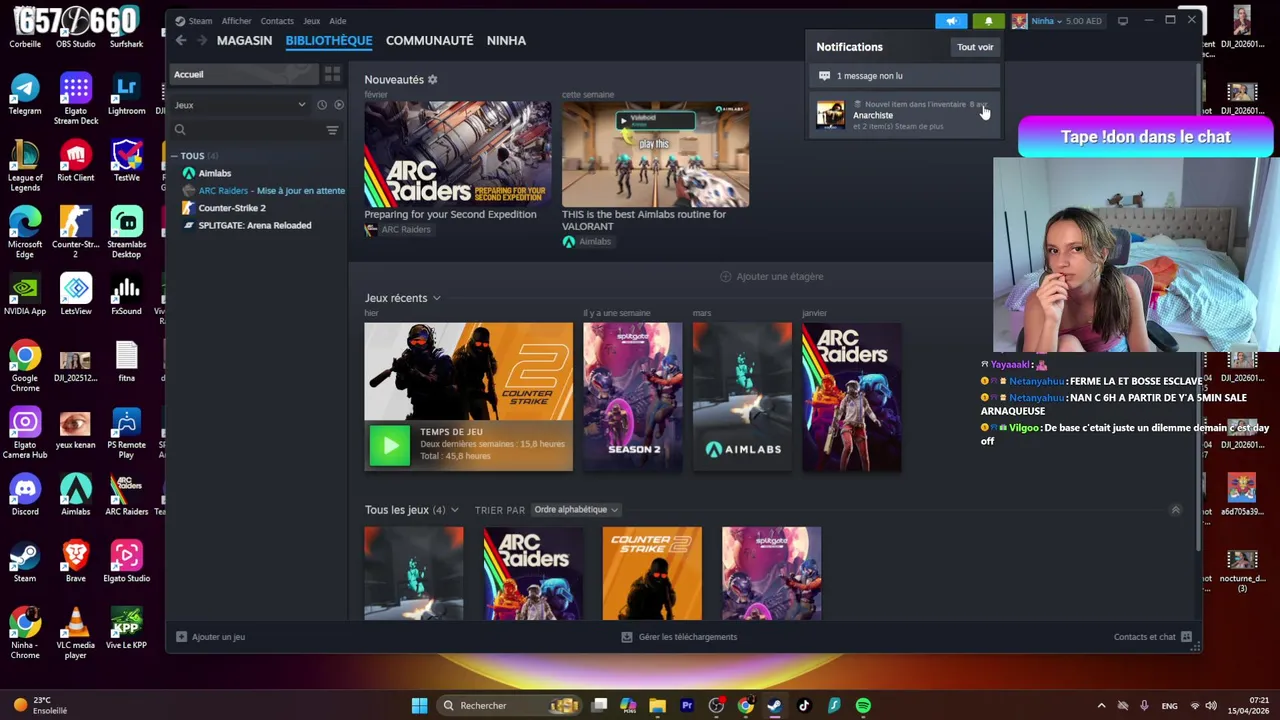Open Riot Client desktop shortcut
Image resolution: width=1280 pixels, height=720 pixels.
coord(76,162)
